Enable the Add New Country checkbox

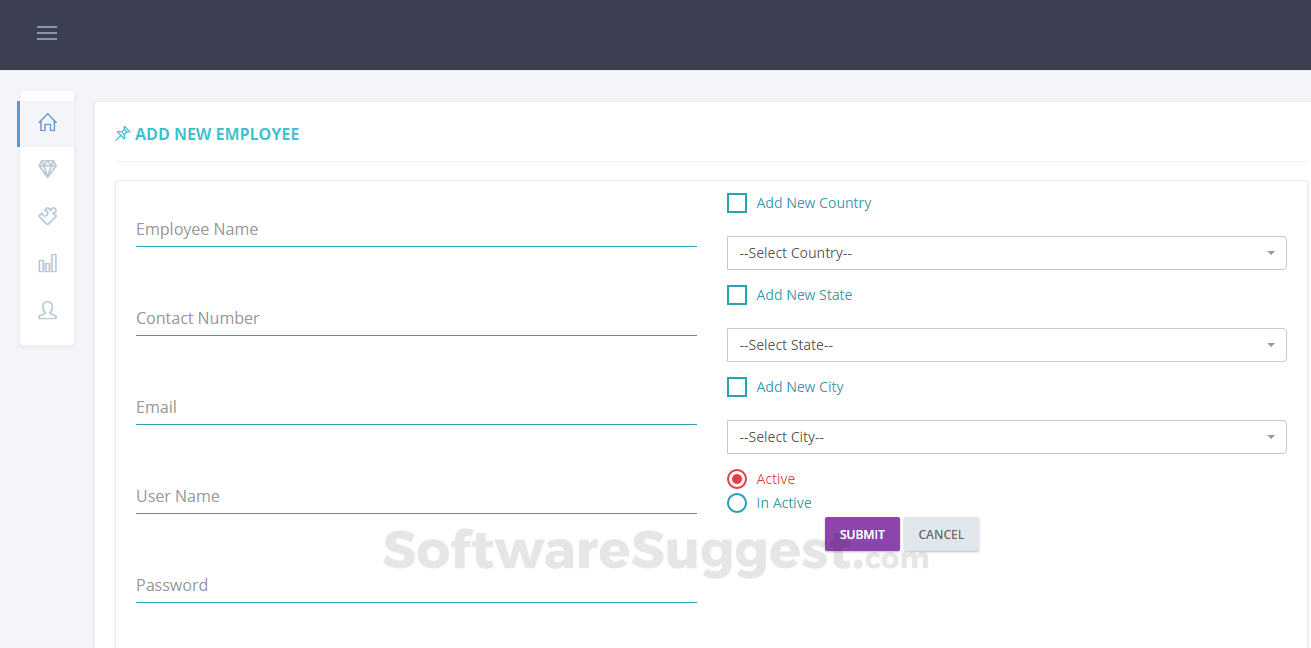(737, 203)
